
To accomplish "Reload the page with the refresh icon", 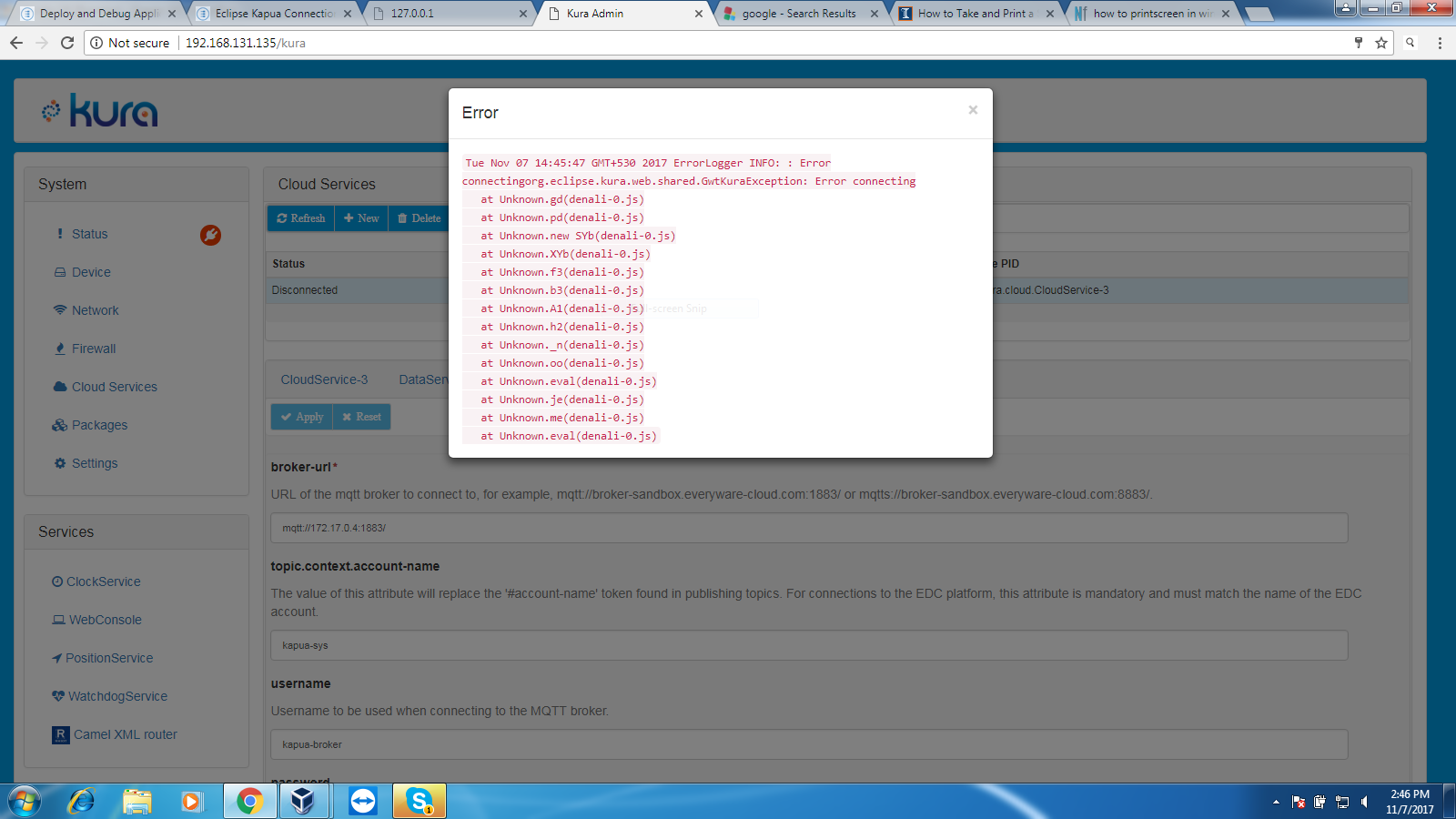I will click(67, 43).
